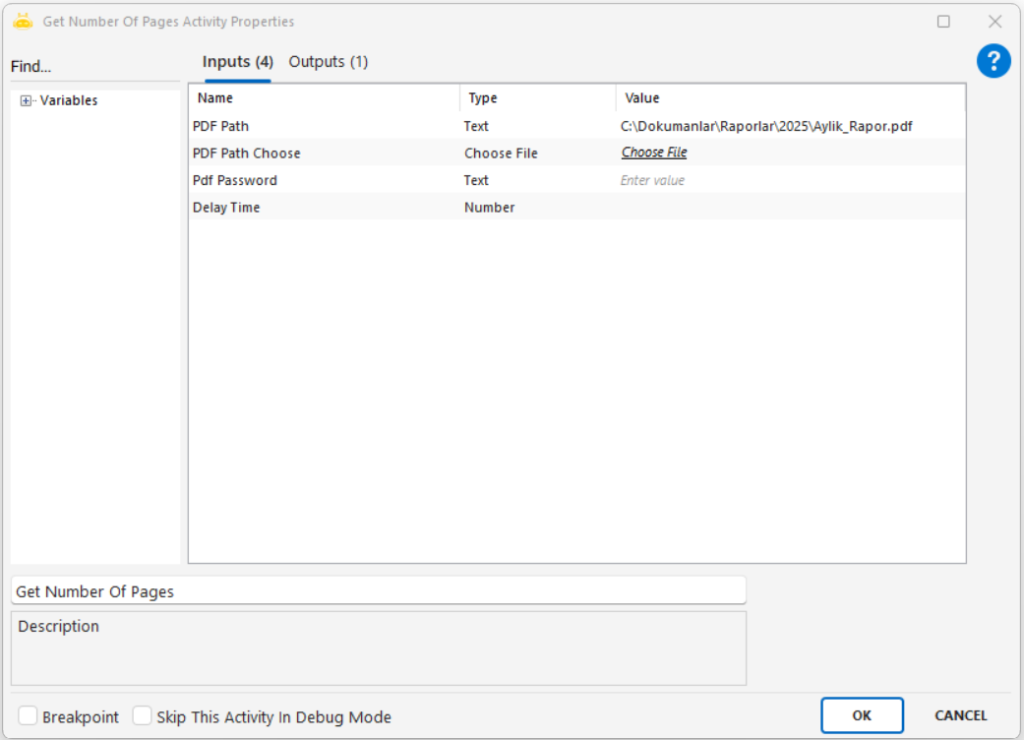Click the Find search field

coord(95,67)
